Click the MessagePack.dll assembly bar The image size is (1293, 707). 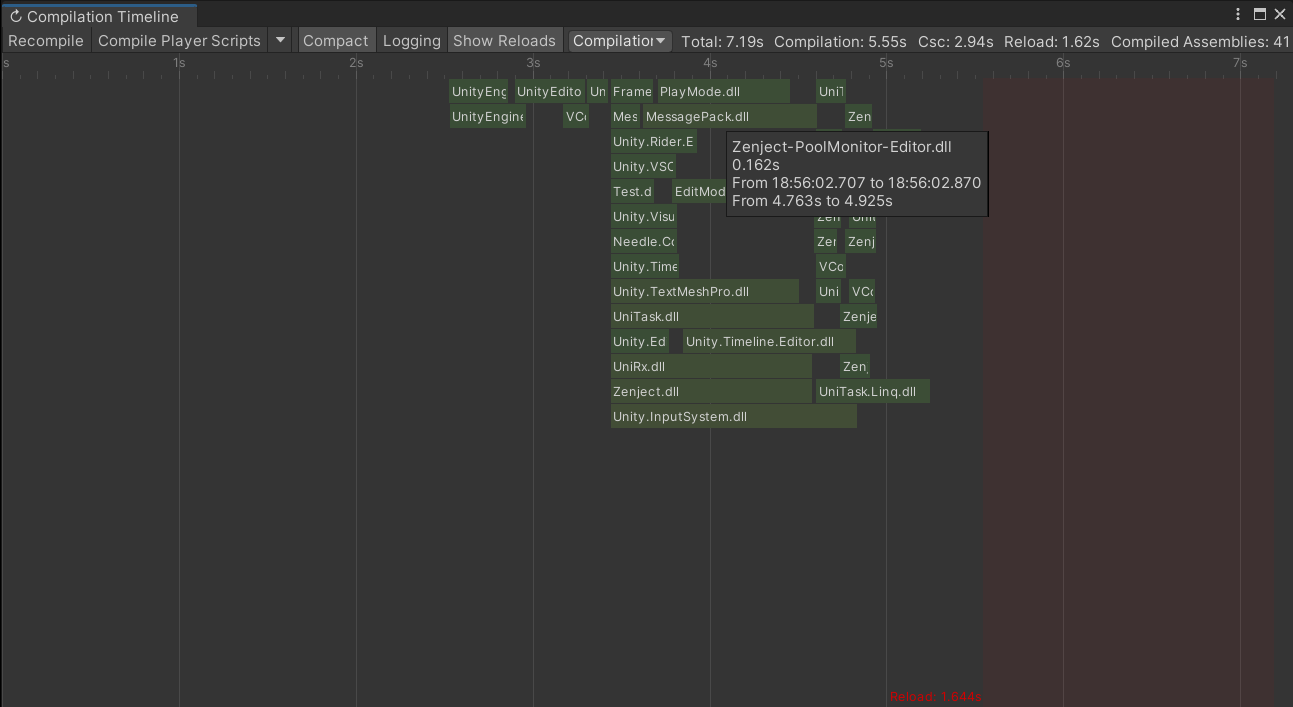pos(729,117)
